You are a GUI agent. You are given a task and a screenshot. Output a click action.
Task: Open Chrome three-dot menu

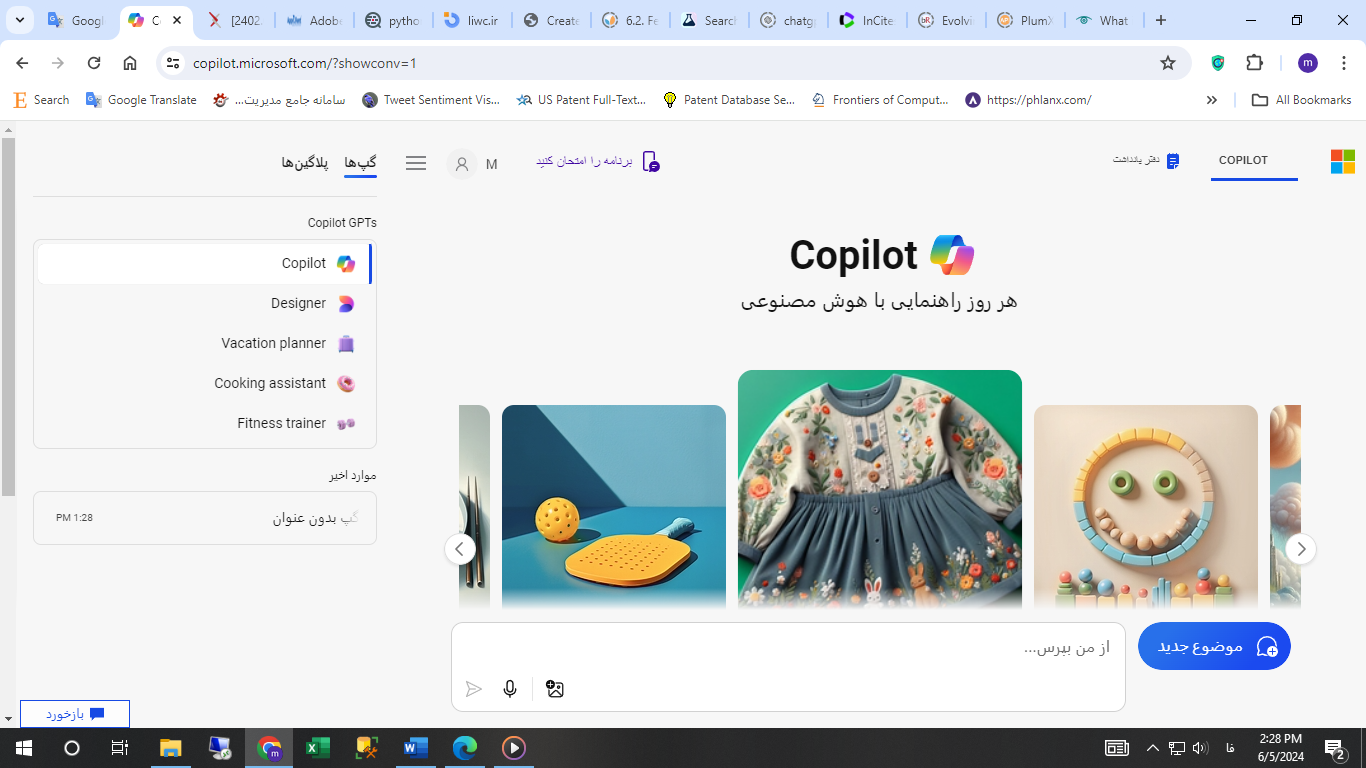pyautogui.click(x=1344, y=63)
